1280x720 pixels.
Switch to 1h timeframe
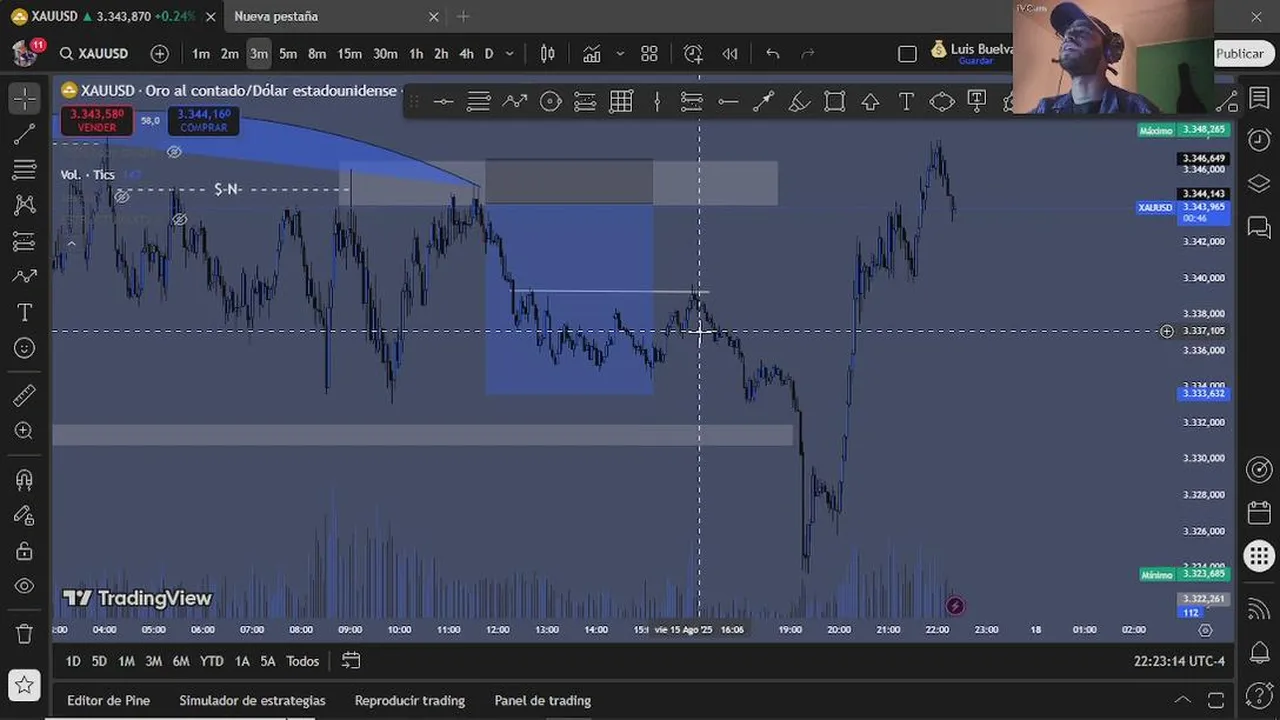point(416,54)
